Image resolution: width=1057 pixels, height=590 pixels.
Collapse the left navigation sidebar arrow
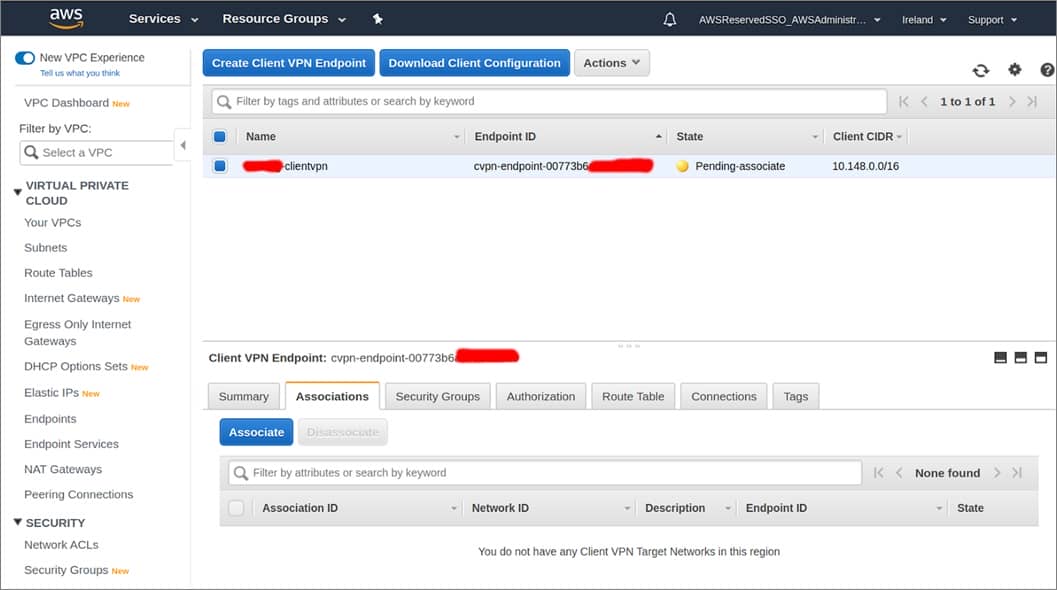tap(183, 145)
